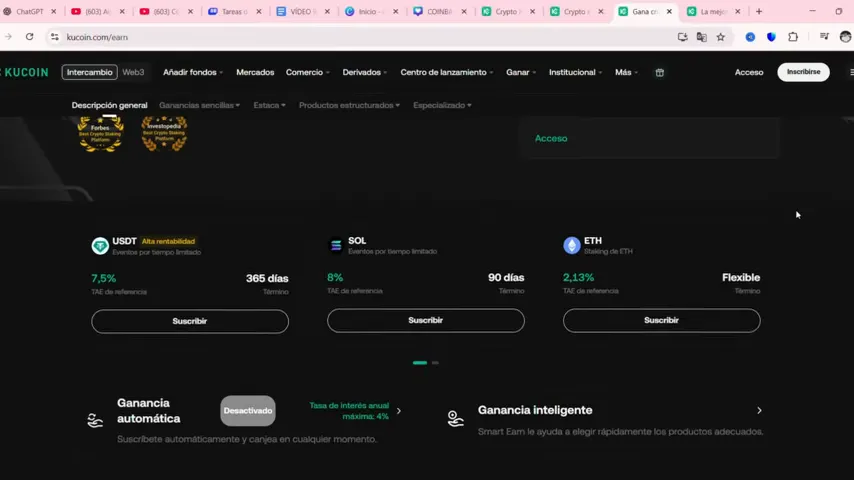Screen dimensions: 854x480
Task: Expand the Productos estructurados dropdown
Action: (349, 105)
